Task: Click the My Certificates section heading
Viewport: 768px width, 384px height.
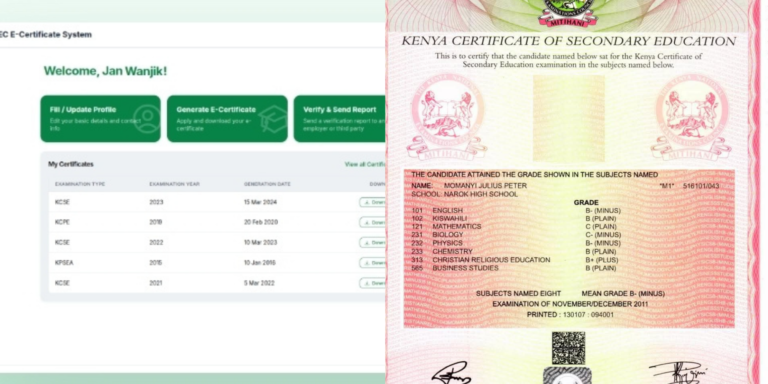Action: pyautogui.click(x=71, y=165)
